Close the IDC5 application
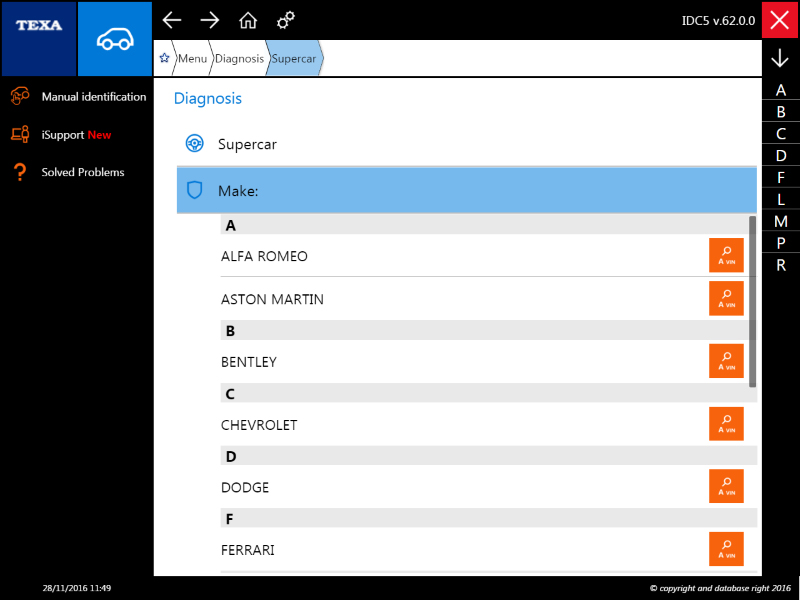The width and height of the screenshot is (800, 600). click(780, 20)
